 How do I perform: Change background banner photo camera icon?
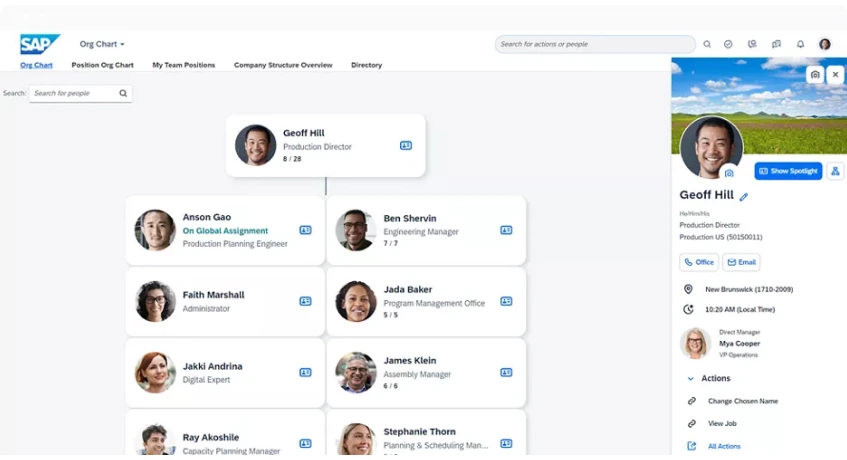[x=815, y=75]
